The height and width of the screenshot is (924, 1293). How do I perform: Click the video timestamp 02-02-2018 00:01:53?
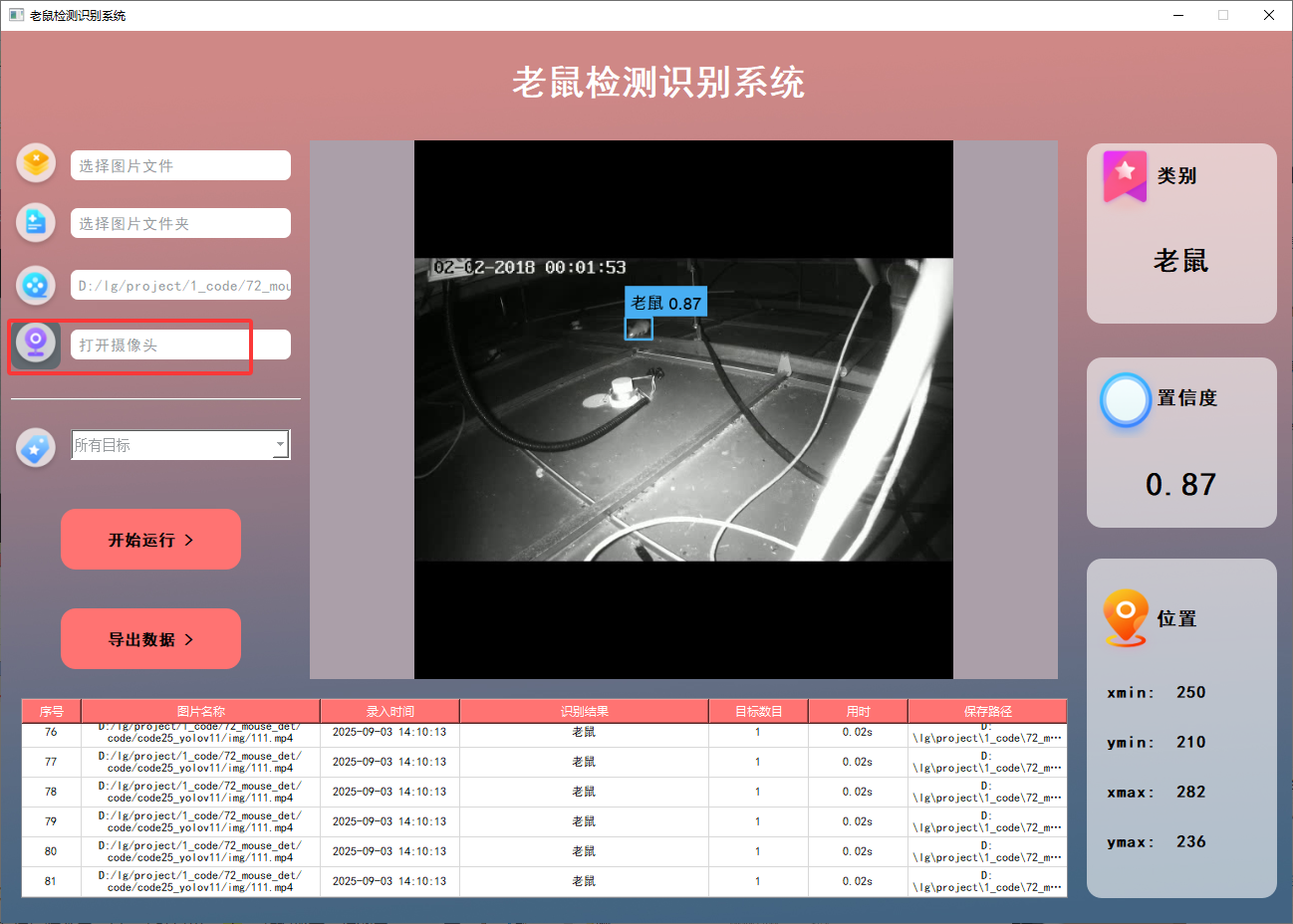530,267
